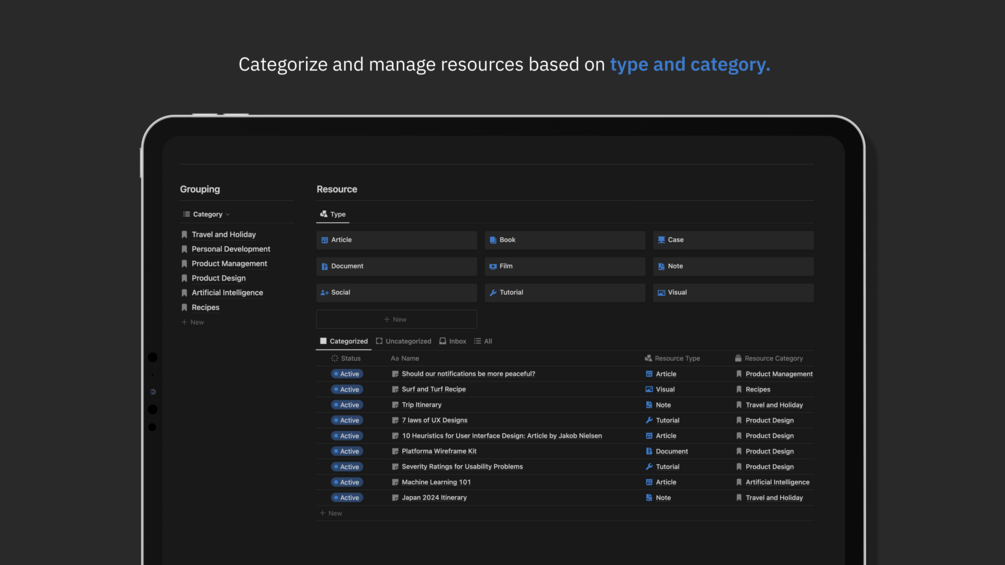The image size is (1005, 565).
Task: Open '10 Heuristics for User Interface Design' entry
Action: pyautogui.click(x=501, y=436)
